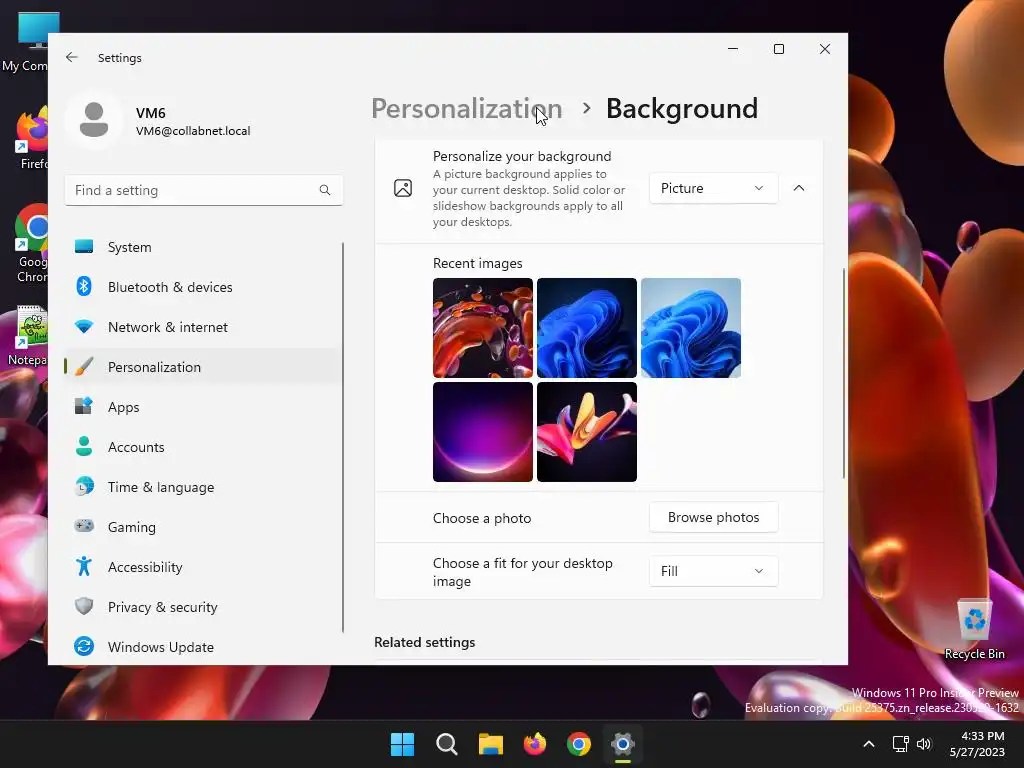This screenshot has width=1024, height=768.
Task: Click the VM6 user avatar icon
Action: tap(94, 120)
